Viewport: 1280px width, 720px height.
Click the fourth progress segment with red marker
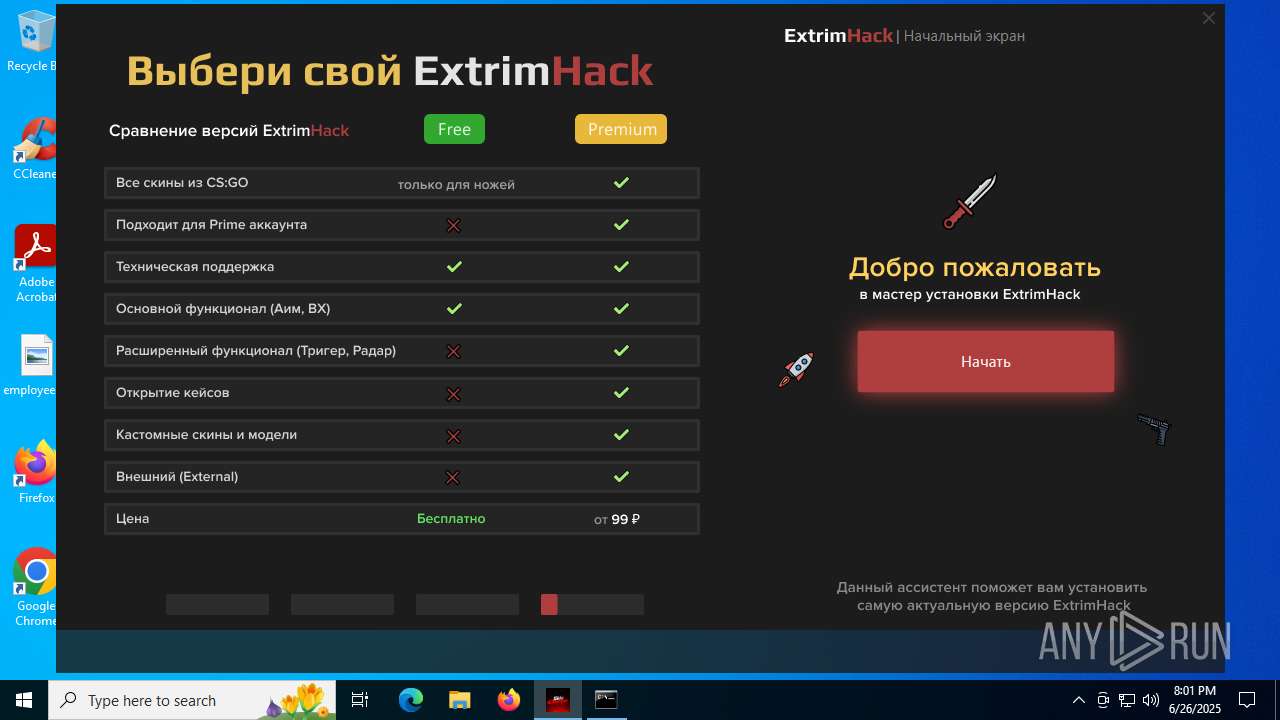point(592,604)
